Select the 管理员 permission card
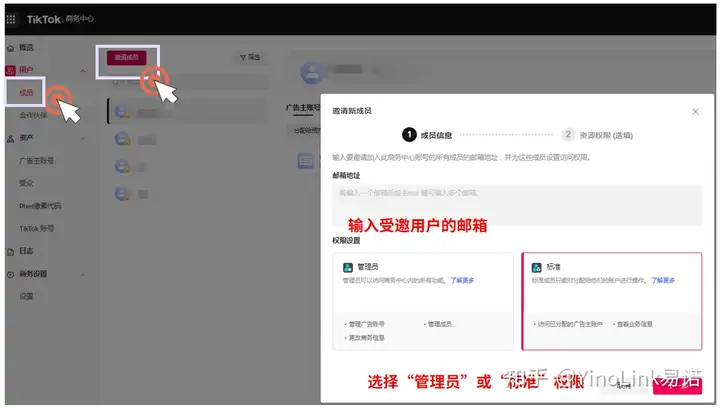Viewport: 720px width, 408px height. (423, 301)
